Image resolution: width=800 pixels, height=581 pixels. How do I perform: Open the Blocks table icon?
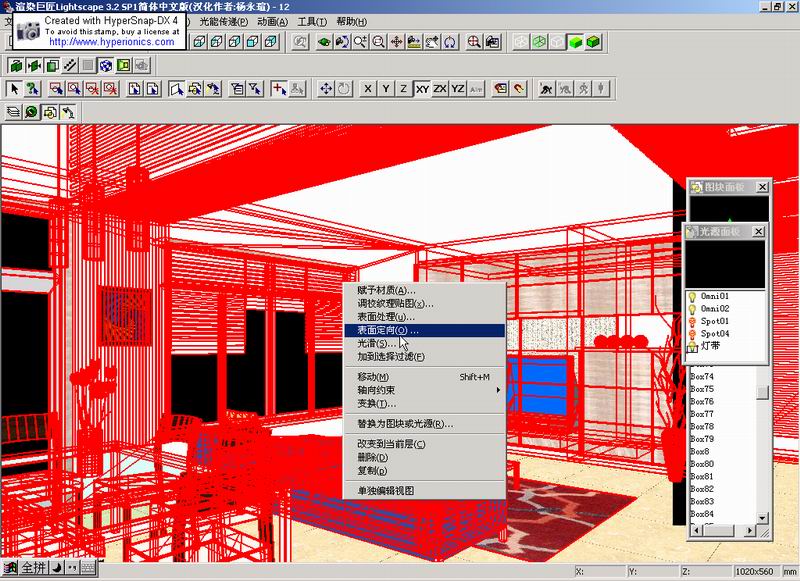49,112
